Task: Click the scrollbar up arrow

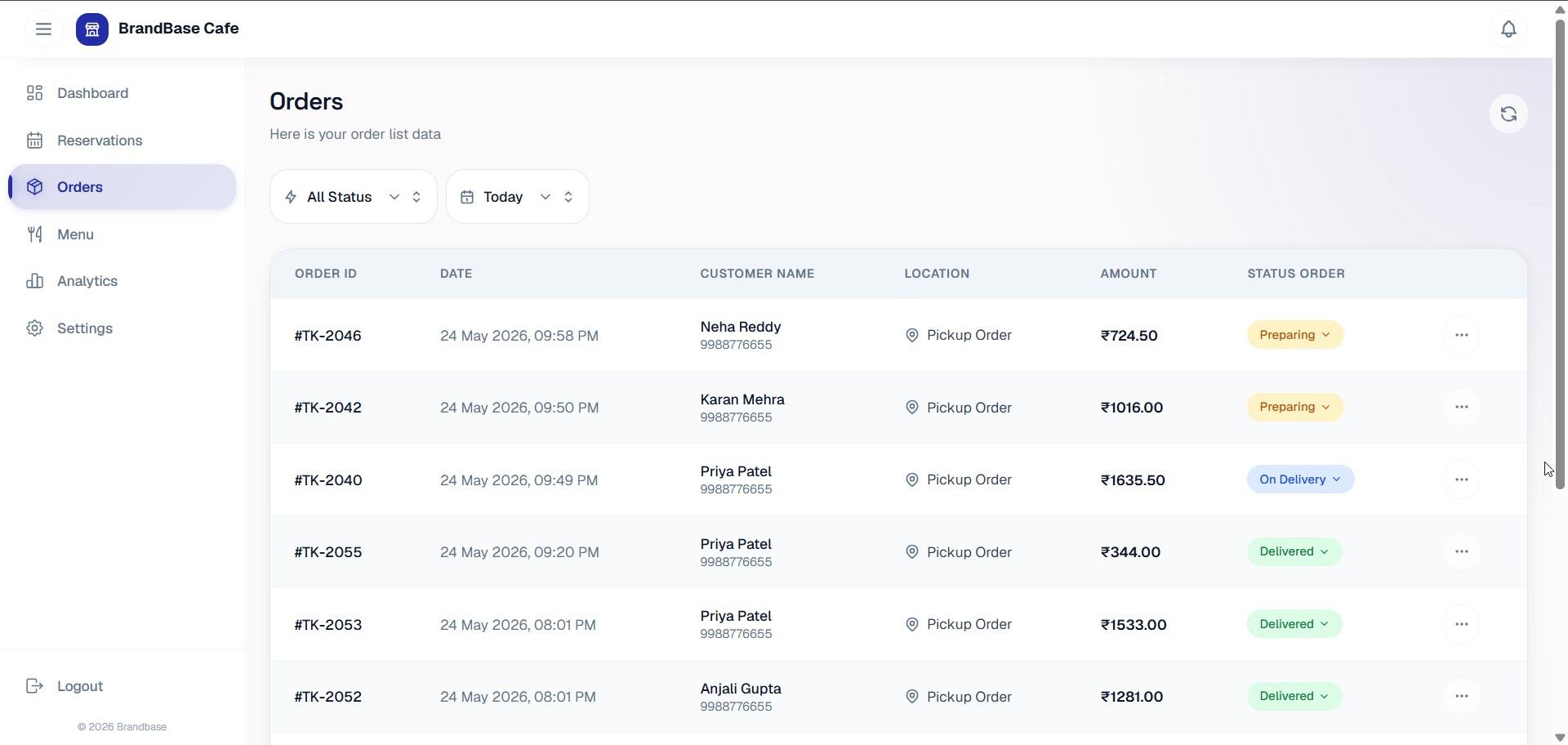Action: [x=1560, y=9]
